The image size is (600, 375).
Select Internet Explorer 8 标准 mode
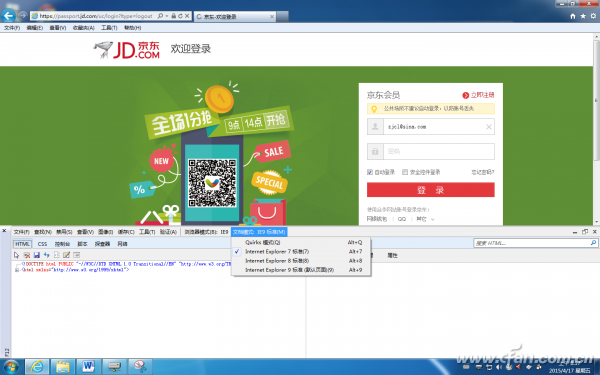click(x=301, y=261)
